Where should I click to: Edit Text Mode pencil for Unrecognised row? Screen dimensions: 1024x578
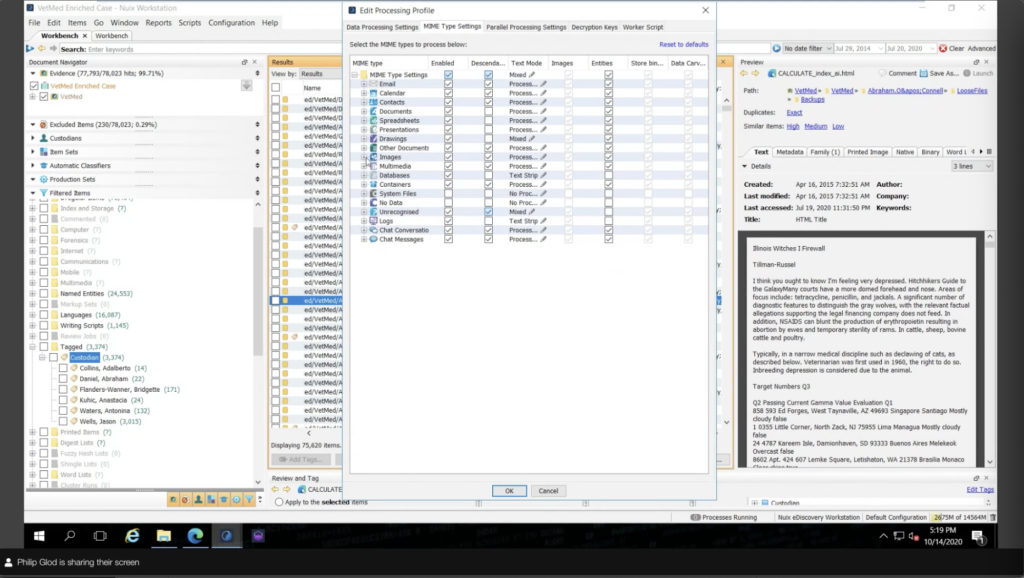tap(532, 212)
